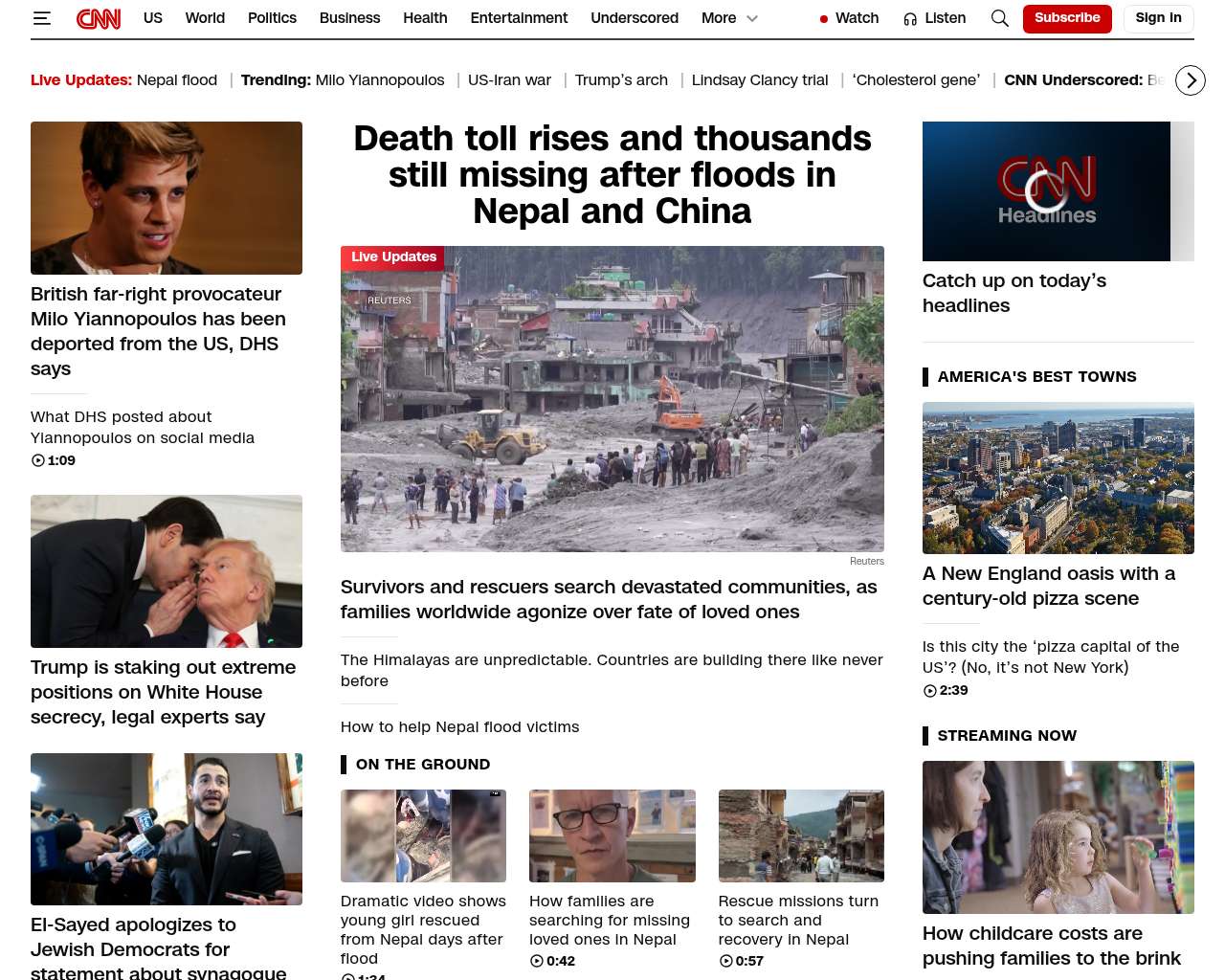This screenshot has height=980, width=1225.
Task: Open trending topic US-Iran war
Action: tap(509, 80)
